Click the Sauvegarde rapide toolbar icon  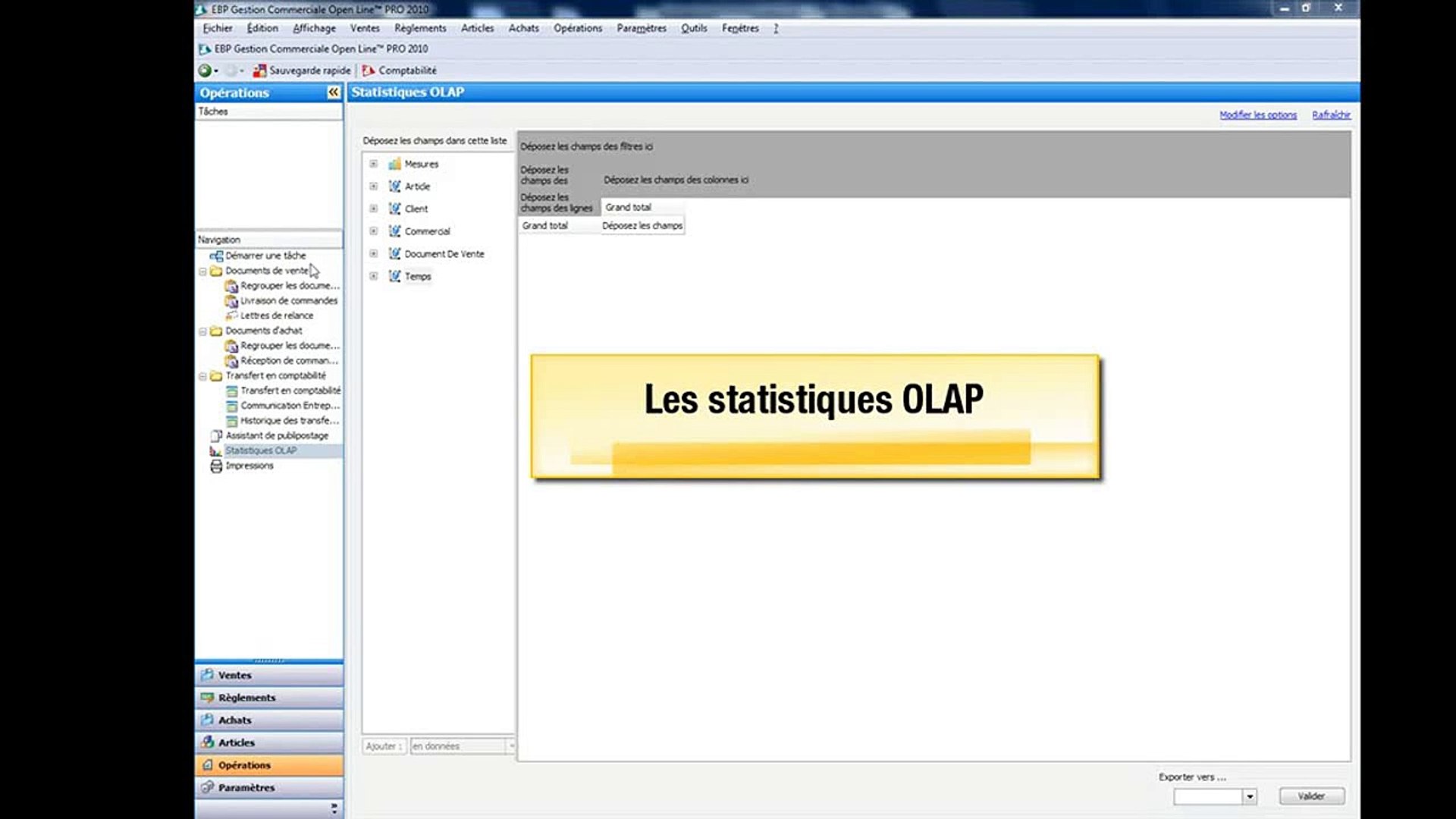click(260, 70)
